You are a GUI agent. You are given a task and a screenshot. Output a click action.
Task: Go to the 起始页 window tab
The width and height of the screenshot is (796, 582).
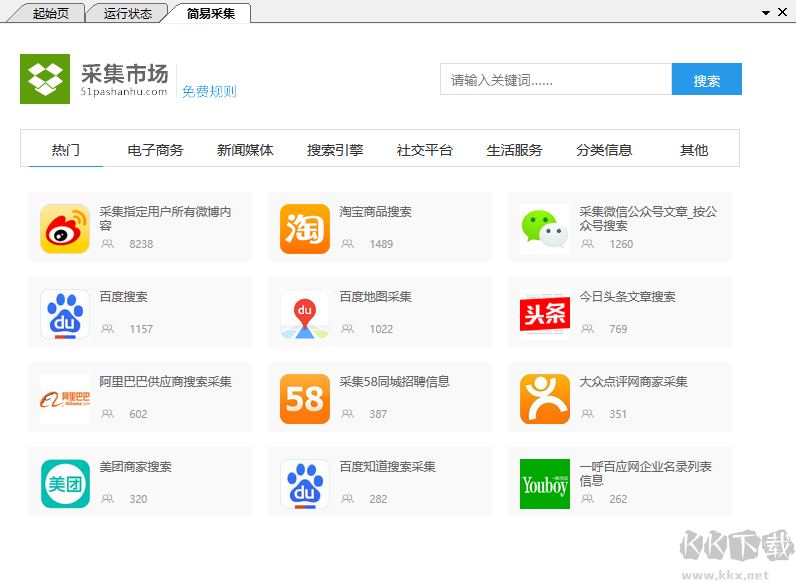[50, 13]
